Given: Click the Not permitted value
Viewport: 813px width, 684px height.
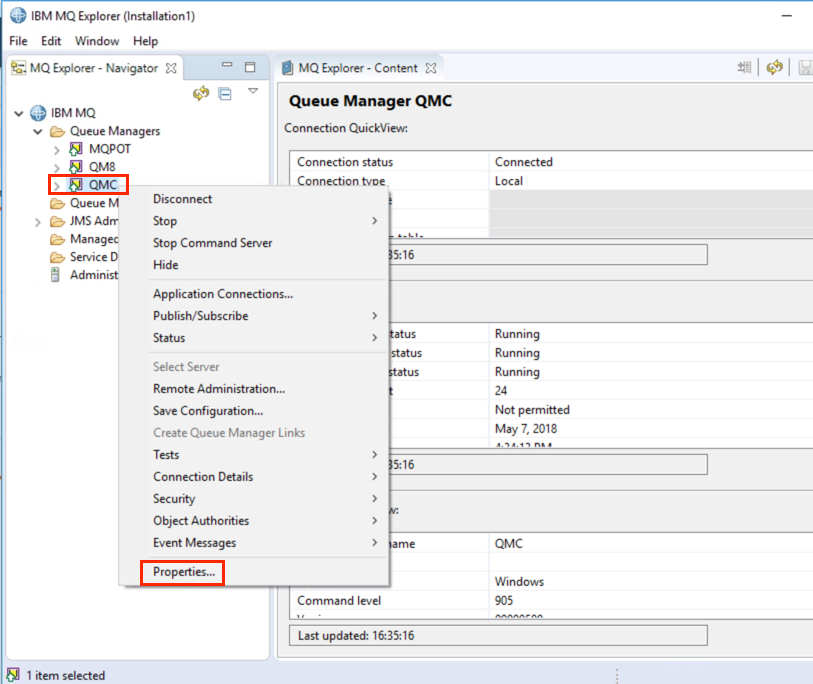Looking at the screenshot, I should click(532, 410).
